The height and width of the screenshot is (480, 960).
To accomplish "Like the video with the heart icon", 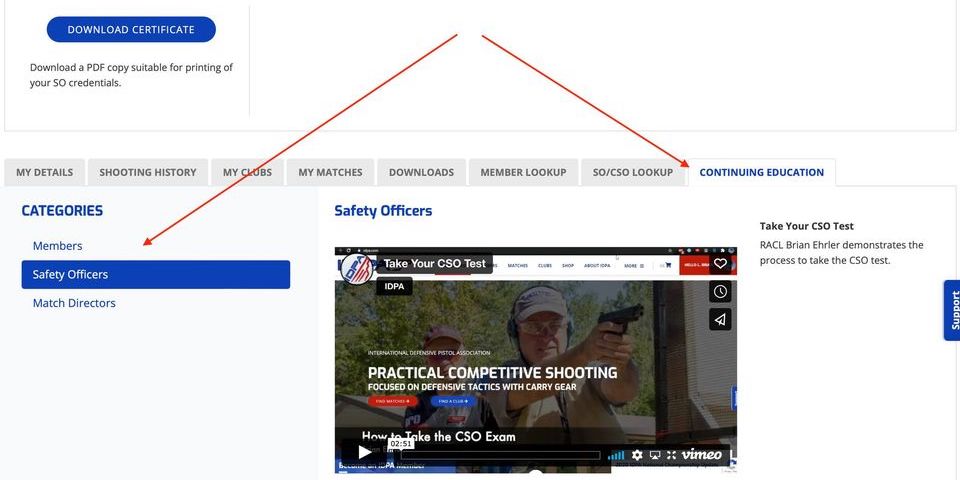I will pyautogui.click(x=720, y=264).
